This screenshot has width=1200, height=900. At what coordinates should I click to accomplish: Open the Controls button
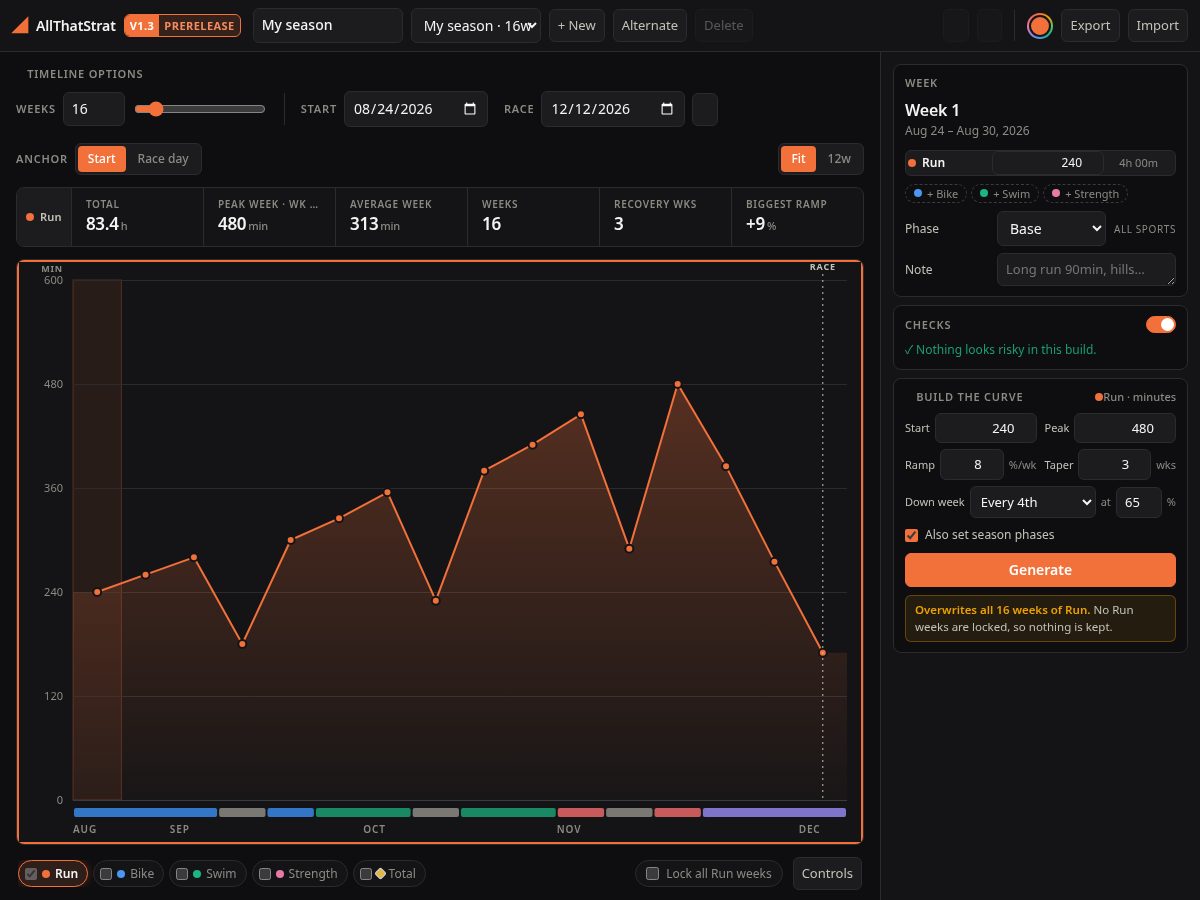(x=827, y=874)
